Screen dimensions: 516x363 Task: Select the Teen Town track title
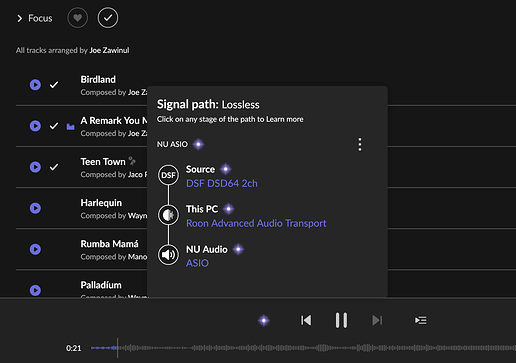[x=103, y=162]
